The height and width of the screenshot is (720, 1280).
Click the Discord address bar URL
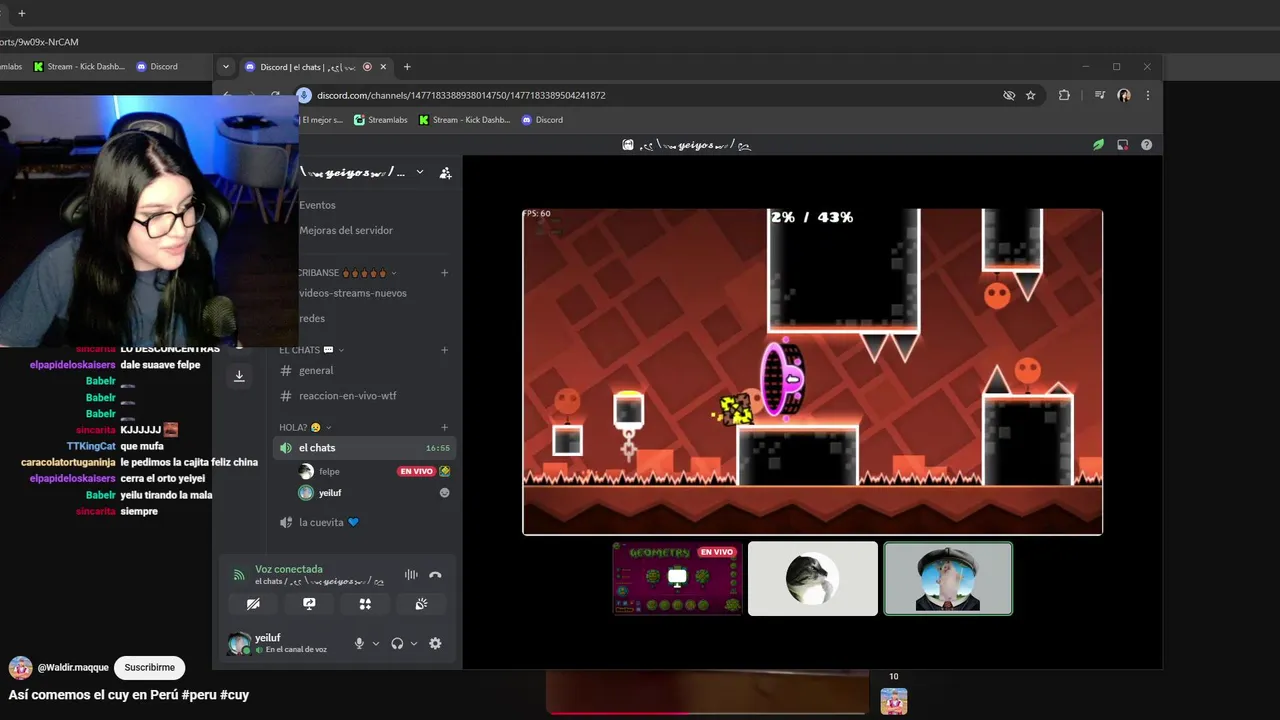461,95
